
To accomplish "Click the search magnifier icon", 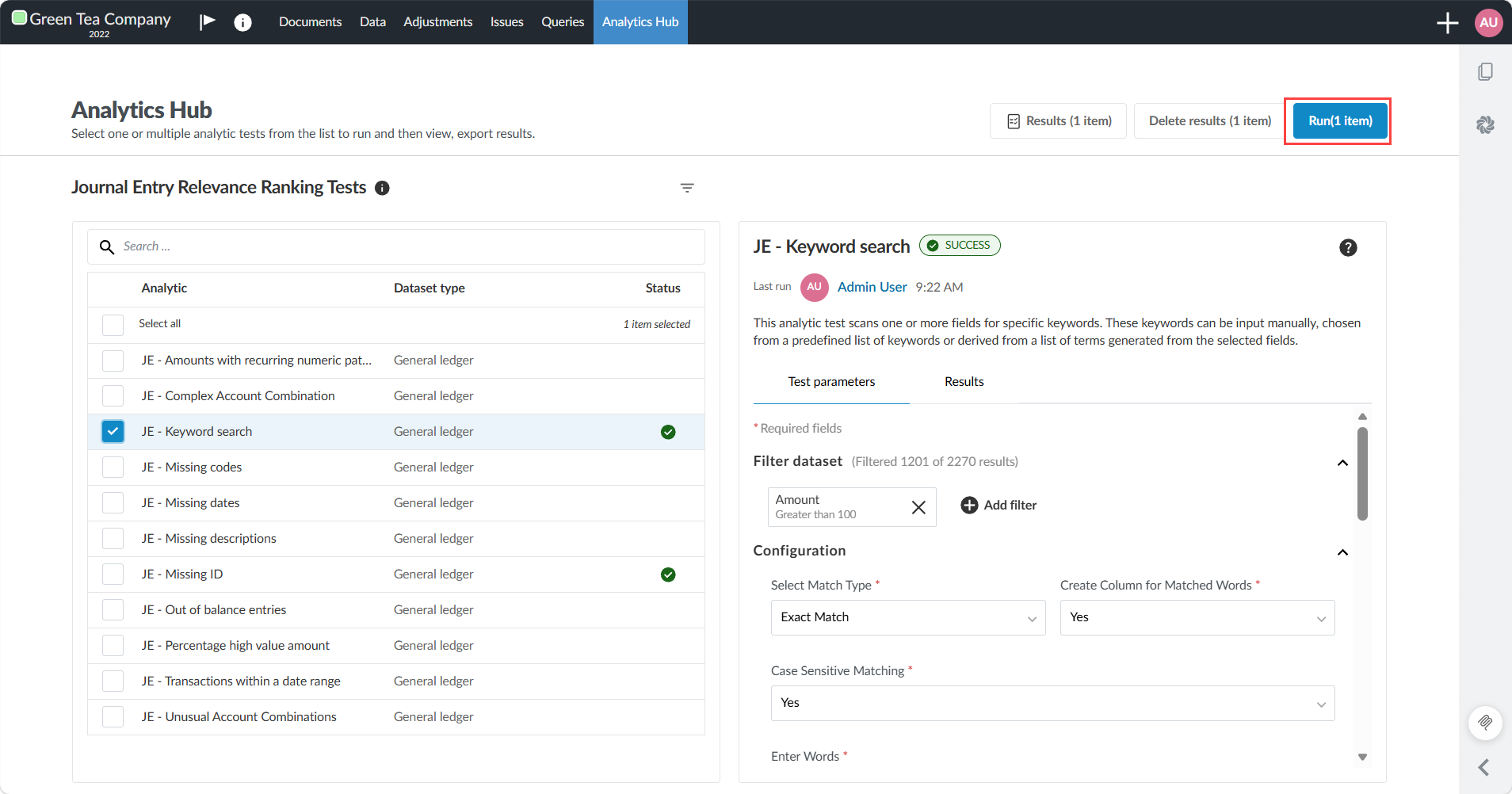I will point(107,247).
